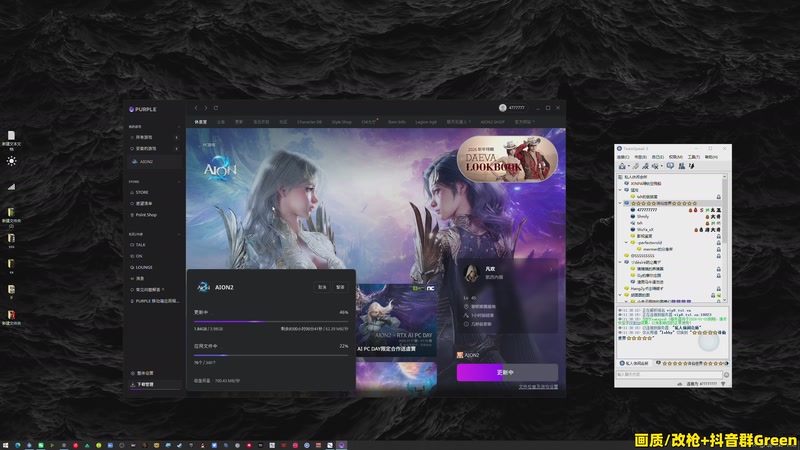Open the 新建文本文档 desktop icon
800x450 pixels.
[x=11, y=140]
